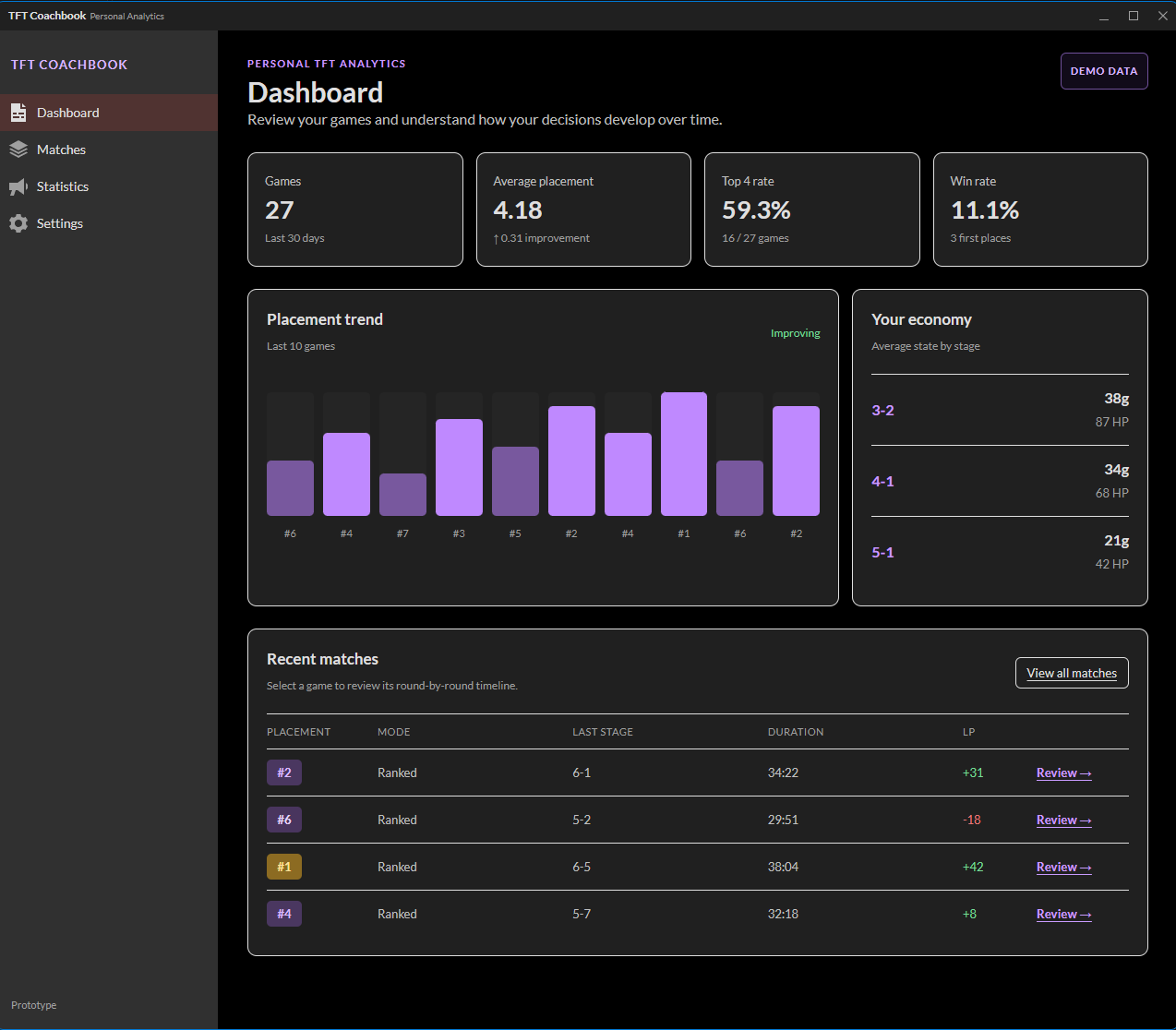Click the LAST STAGE column header
1176x1030 pixels.
(603, 732)
